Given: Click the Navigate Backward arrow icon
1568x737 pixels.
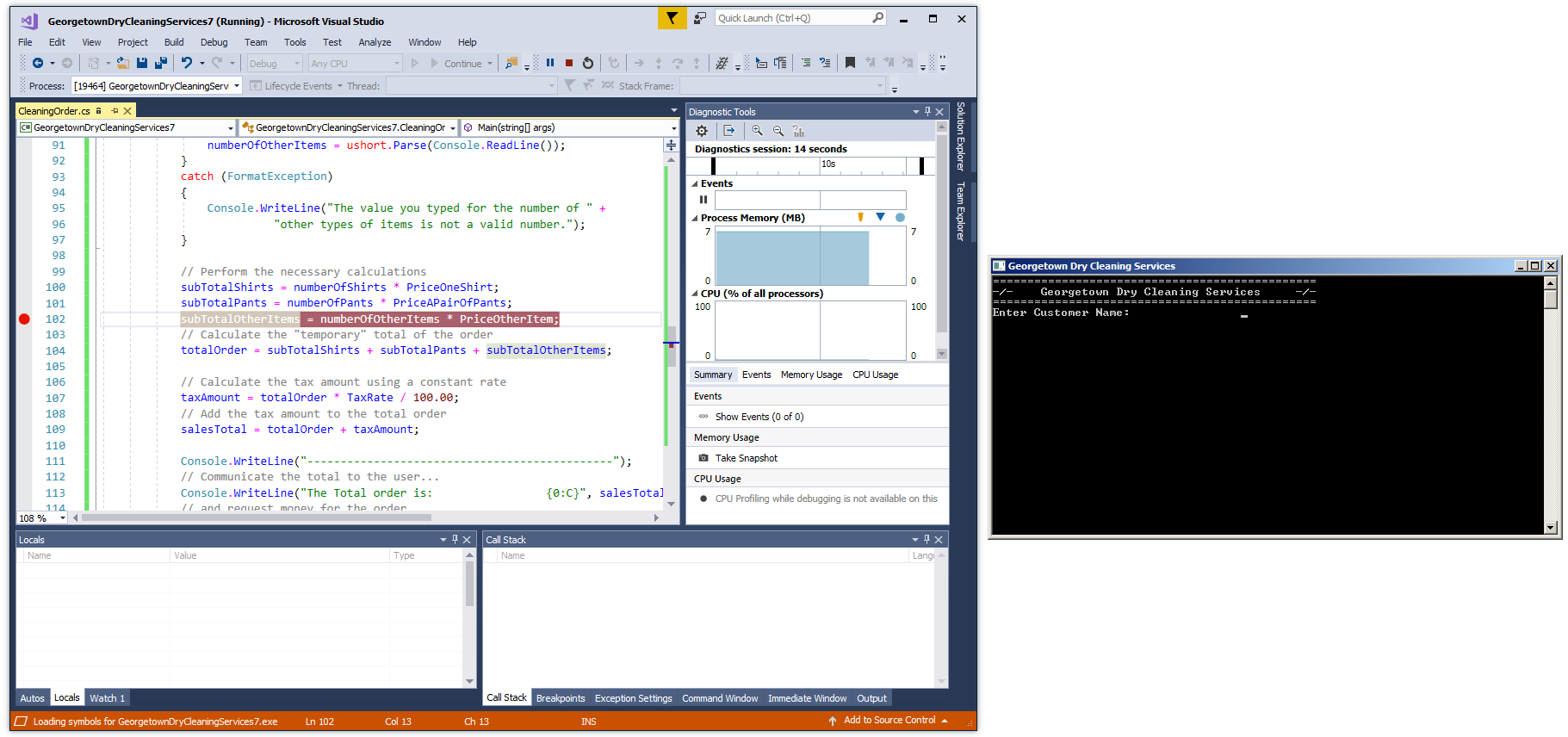Looking at the screenshot, I should click(x=37, y=63).
